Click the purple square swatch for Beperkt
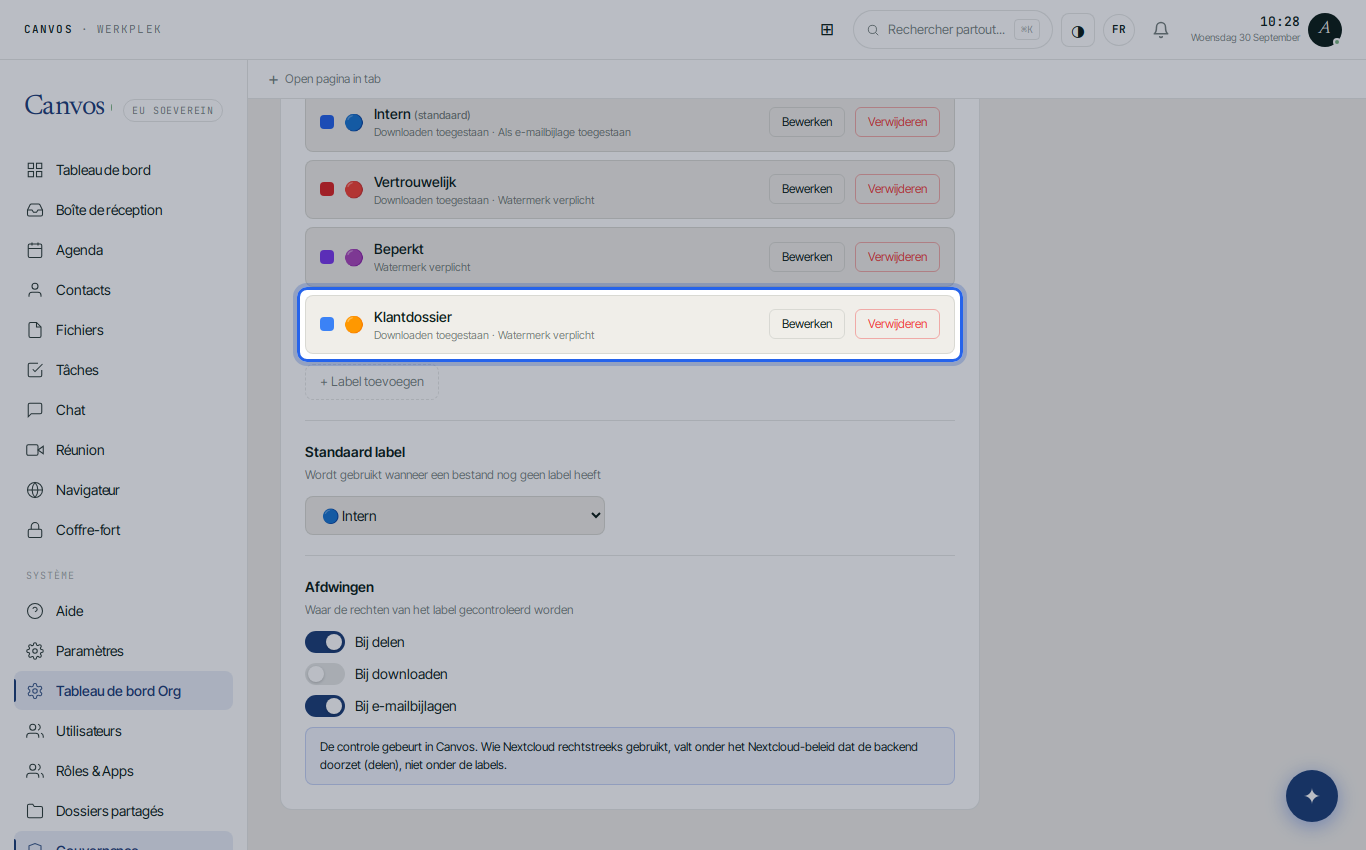Viewport: 1366px width, 850px height. 327,257
